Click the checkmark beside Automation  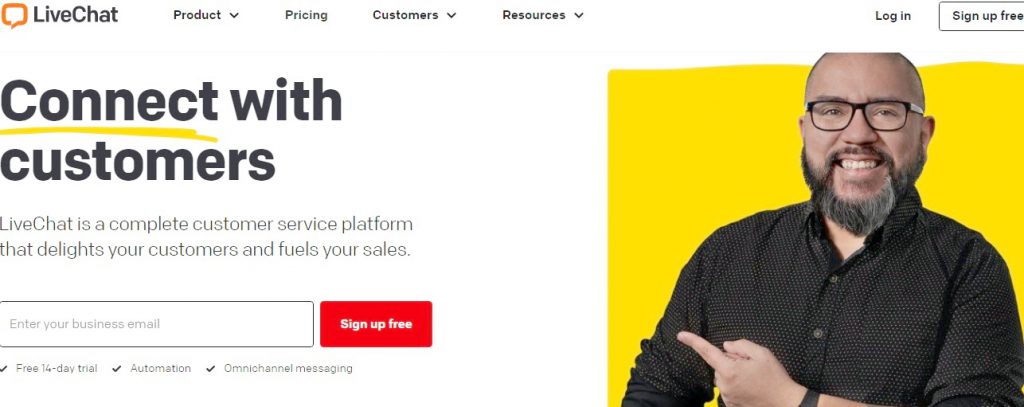coord(117,368)
